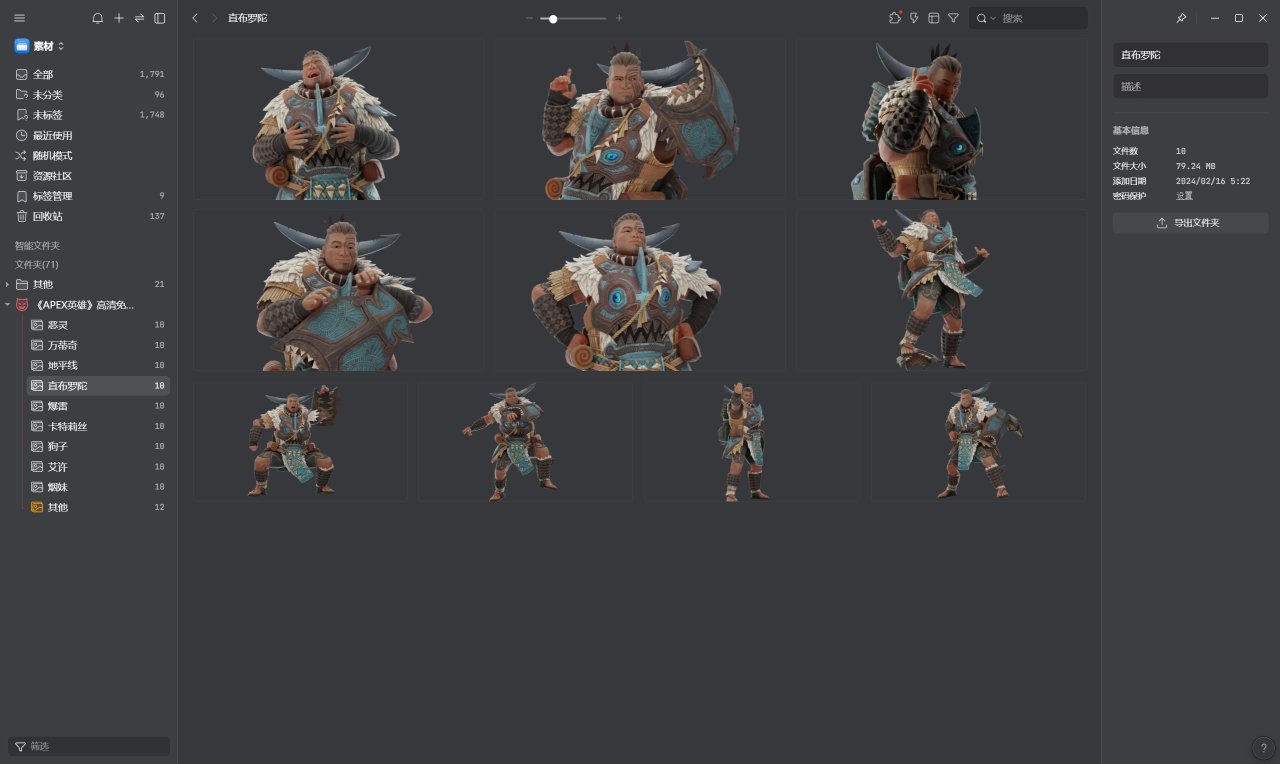Click the plus icon to add new
The image size is (1280, 764).
pos(119,18)
